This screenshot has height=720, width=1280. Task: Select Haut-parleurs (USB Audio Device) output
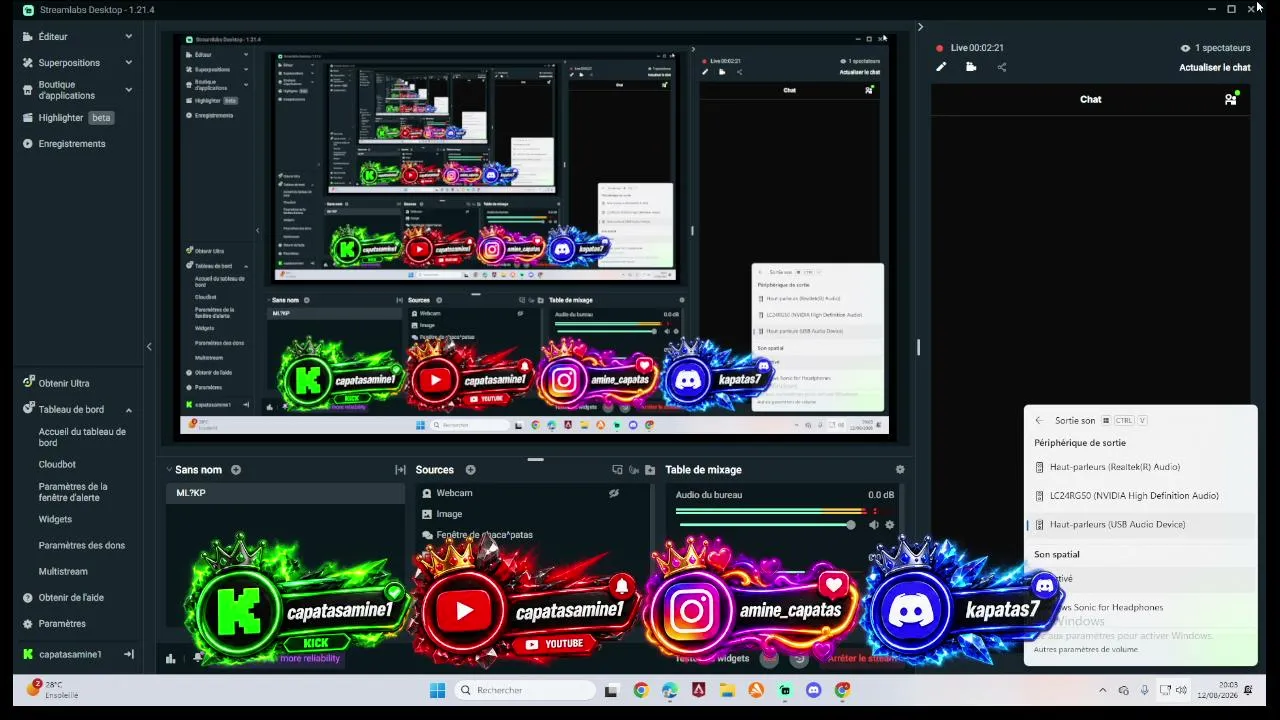[x=1140, y=524]
